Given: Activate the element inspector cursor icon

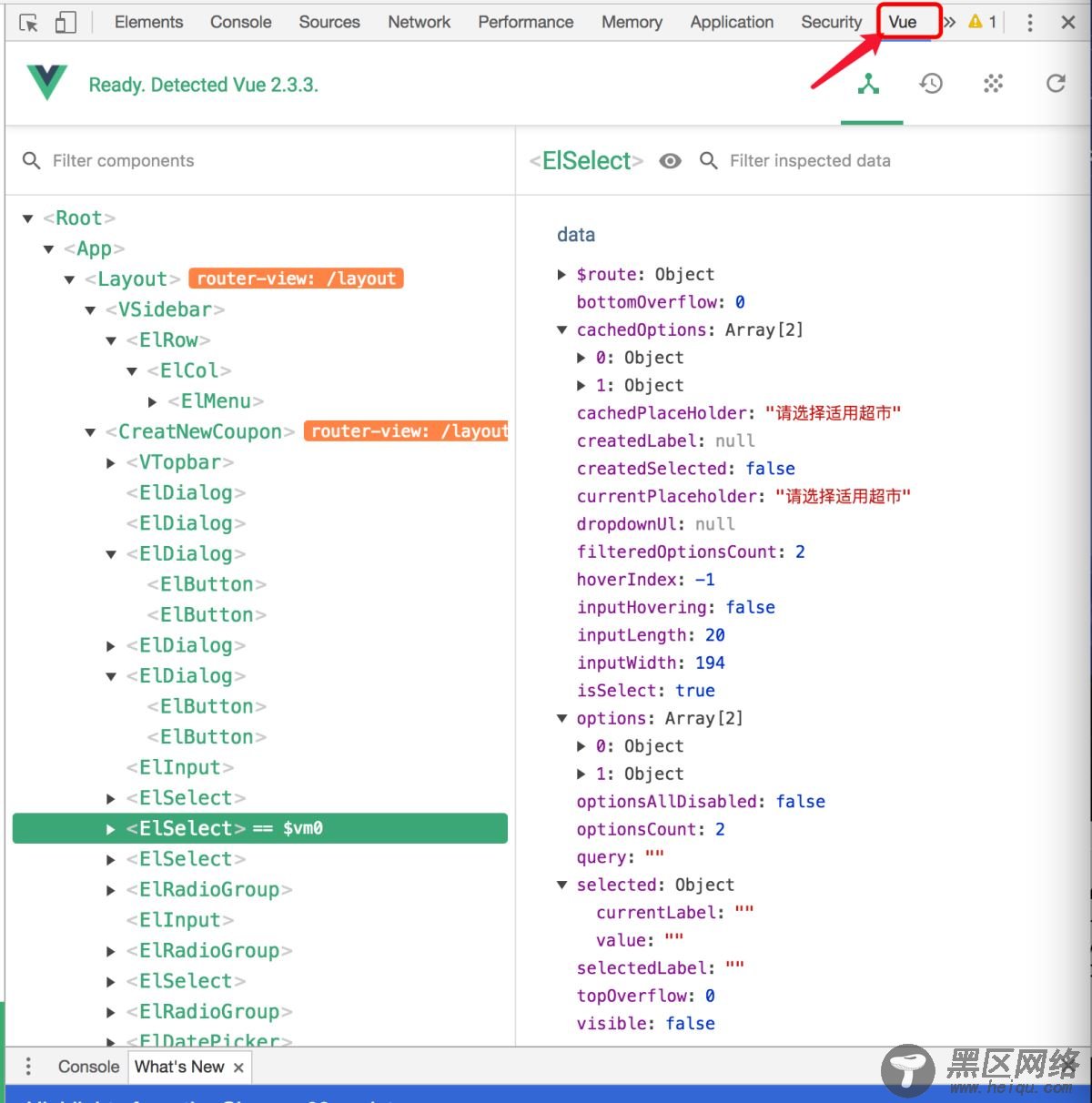Looking at the screenshot, I should (x=28, y=23).
